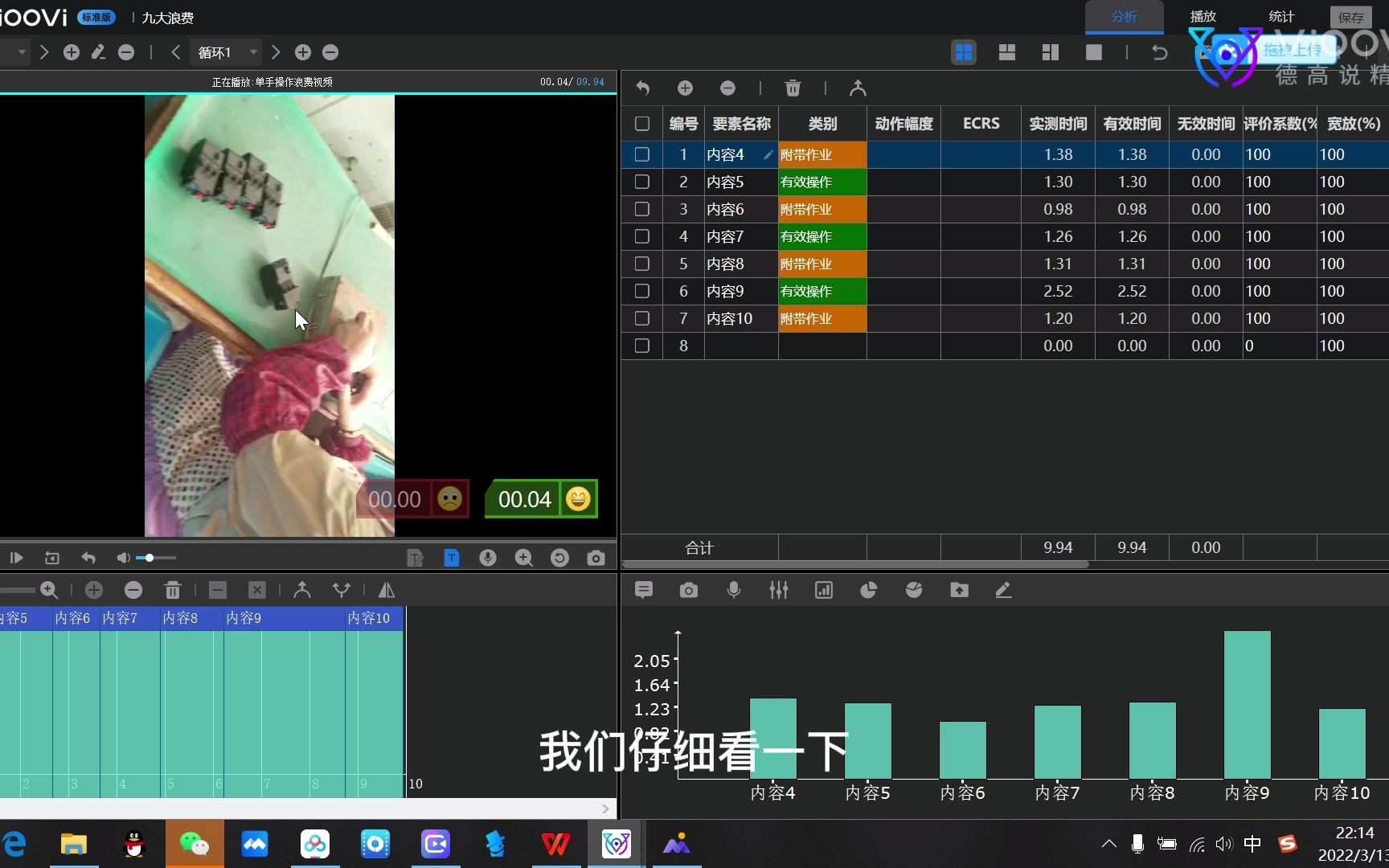Remove a row with the table minus icon

727,88
